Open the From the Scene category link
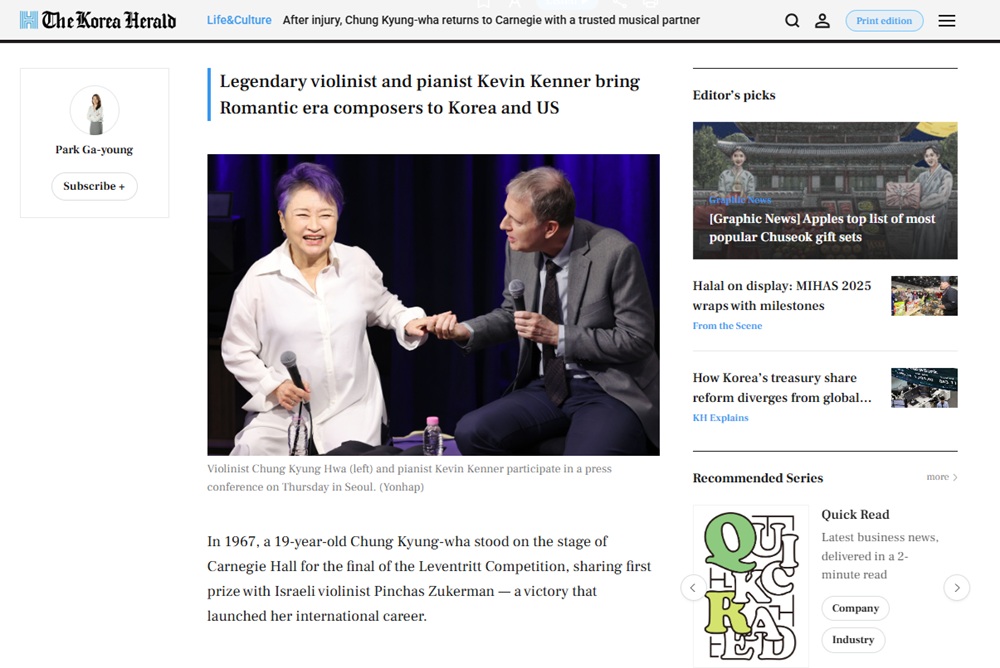Screen dimensions: 1000x668 [x=727, y=325]
